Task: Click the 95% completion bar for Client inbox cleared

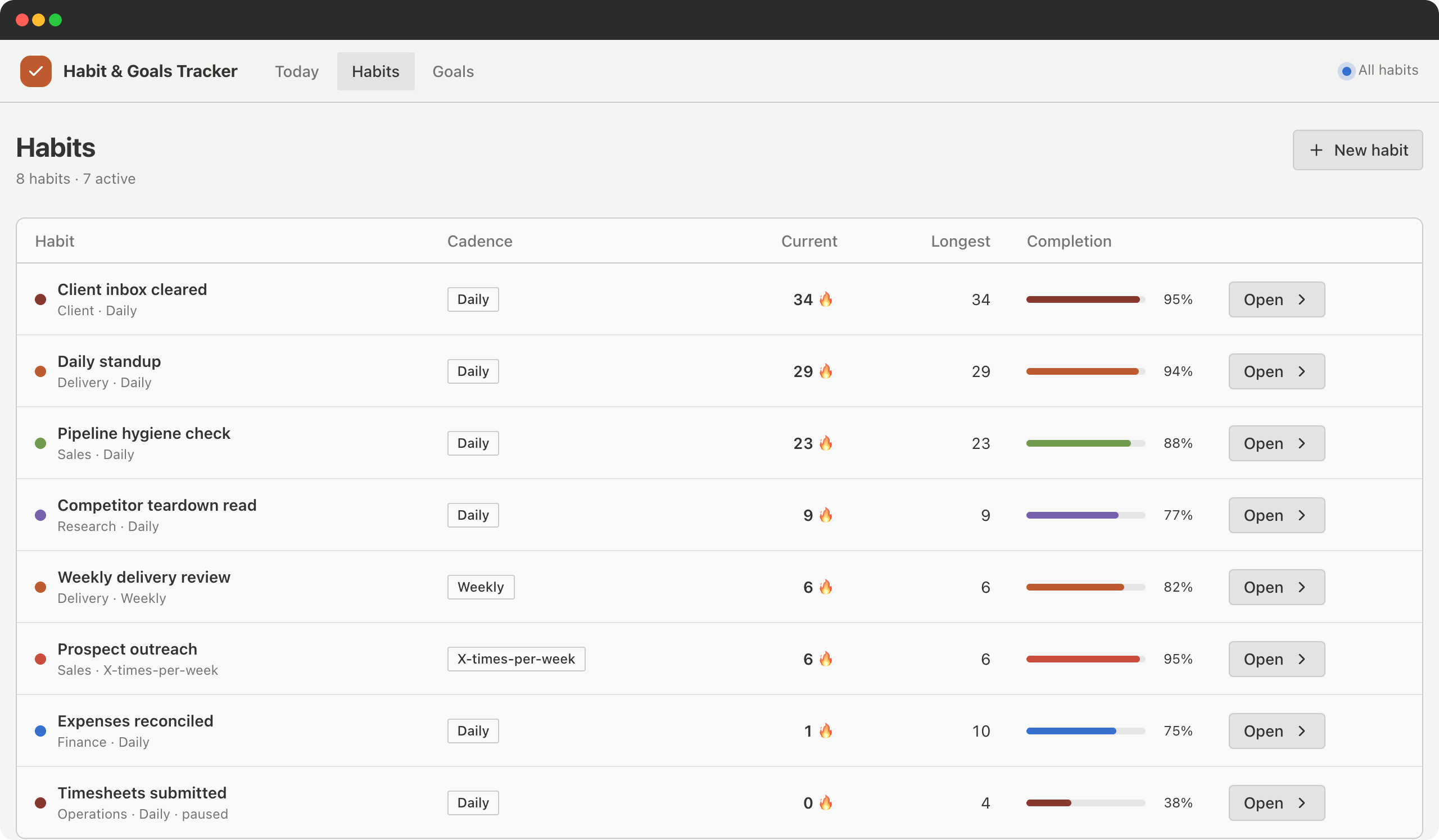Action: click(1085, 299)
